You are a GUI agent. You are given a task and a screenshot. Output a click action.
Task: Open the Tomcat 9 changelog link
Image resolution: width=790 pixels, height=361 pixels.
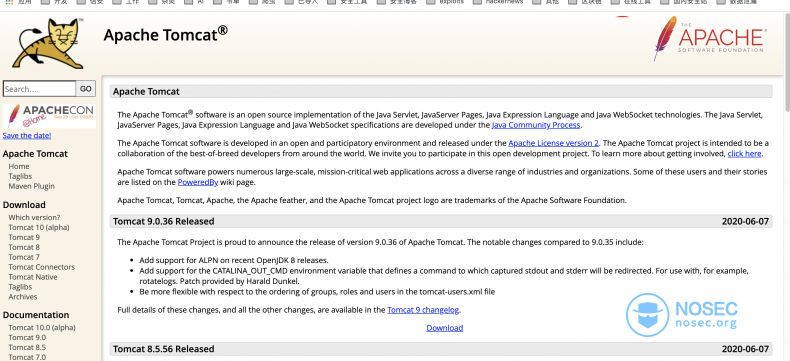(x=423, y=310)
